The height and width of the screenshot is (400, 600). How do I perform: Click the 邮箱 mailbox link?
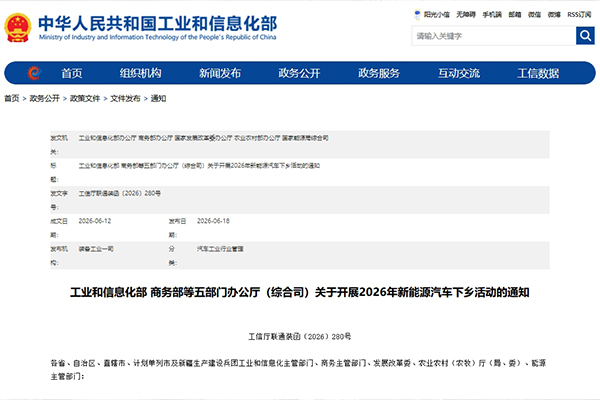[x=515, y=15]
